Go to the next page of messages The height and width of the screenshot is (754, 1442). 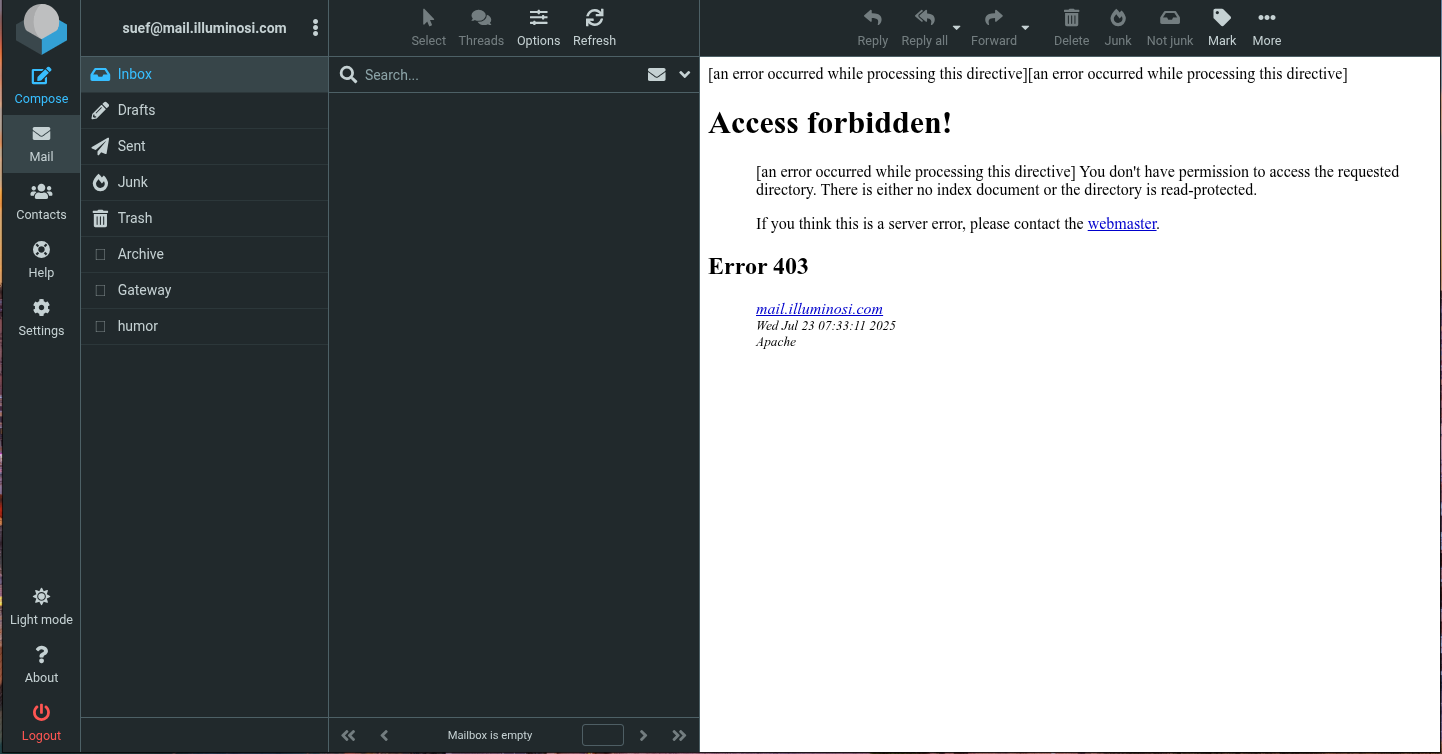pyautogui.click(x=644, y=735)
